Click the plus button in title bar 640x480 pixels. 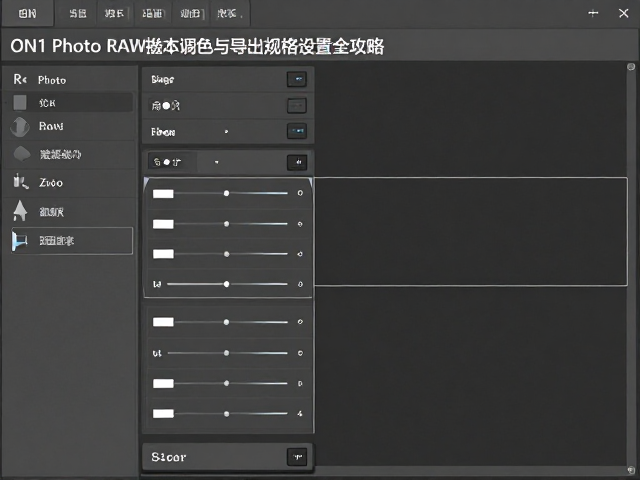(593, 13)
